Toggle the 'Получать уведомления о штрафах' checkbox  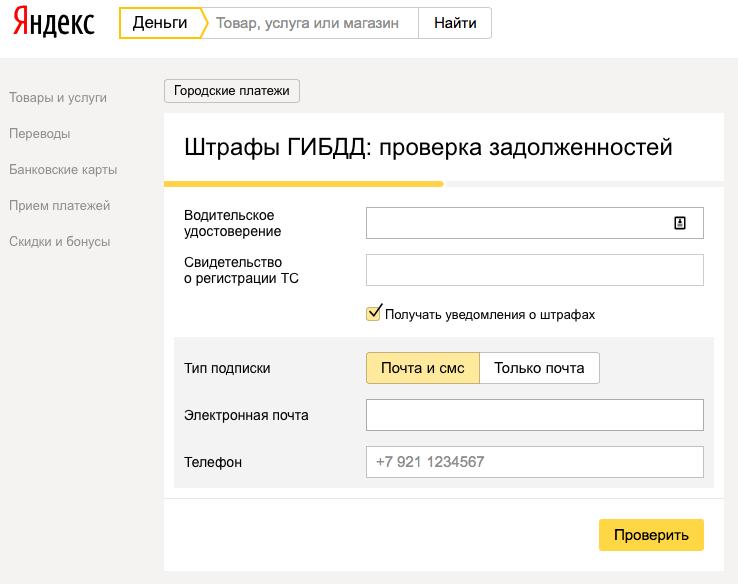coord(375,313)
